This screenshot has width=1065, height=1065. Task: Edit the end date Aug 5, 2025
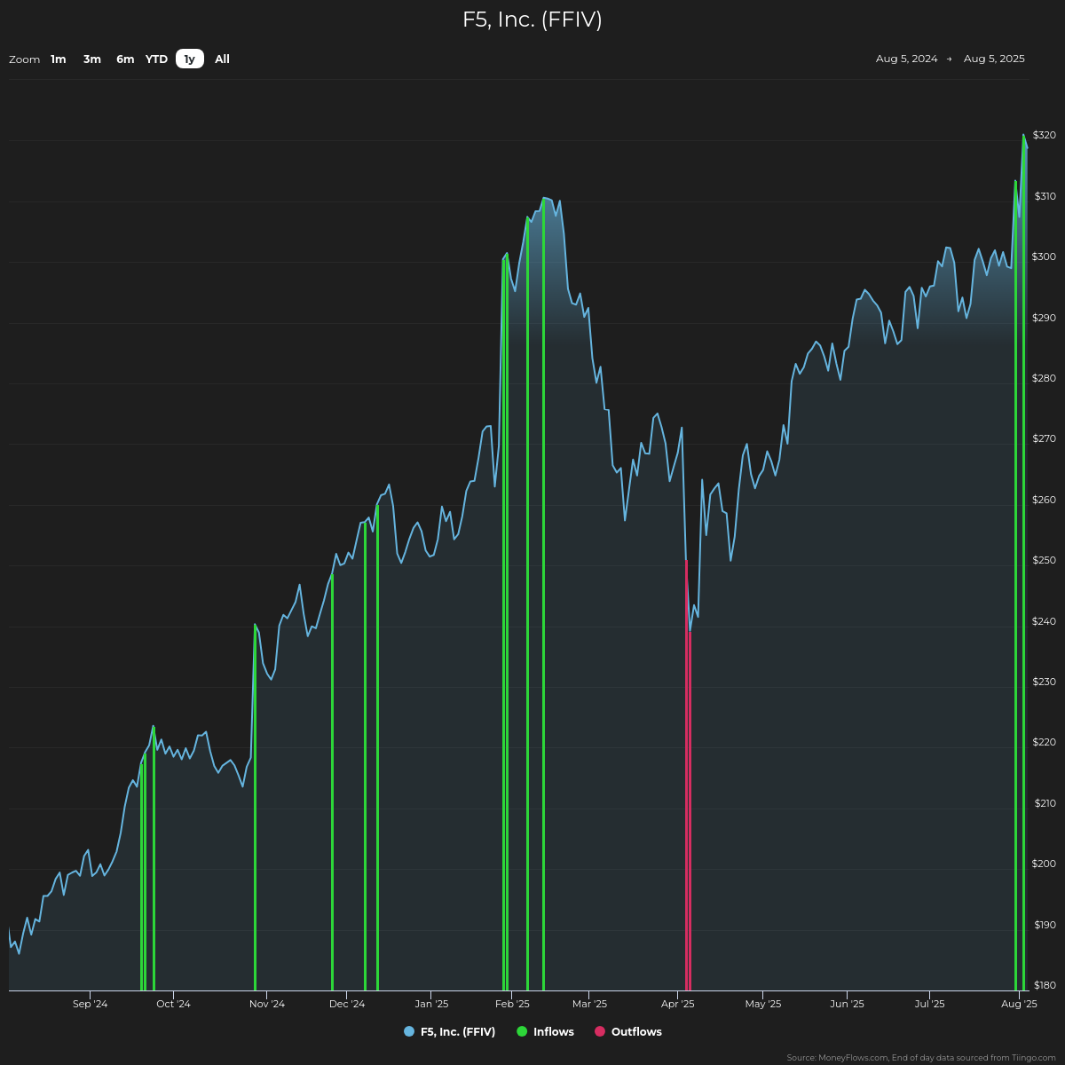tap(994, 58)
